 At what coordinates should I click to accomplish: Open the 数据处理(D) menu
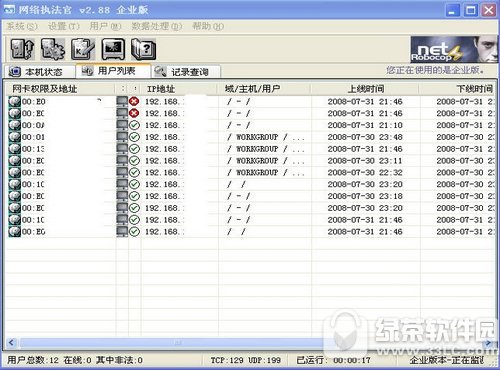coord(157,26)
